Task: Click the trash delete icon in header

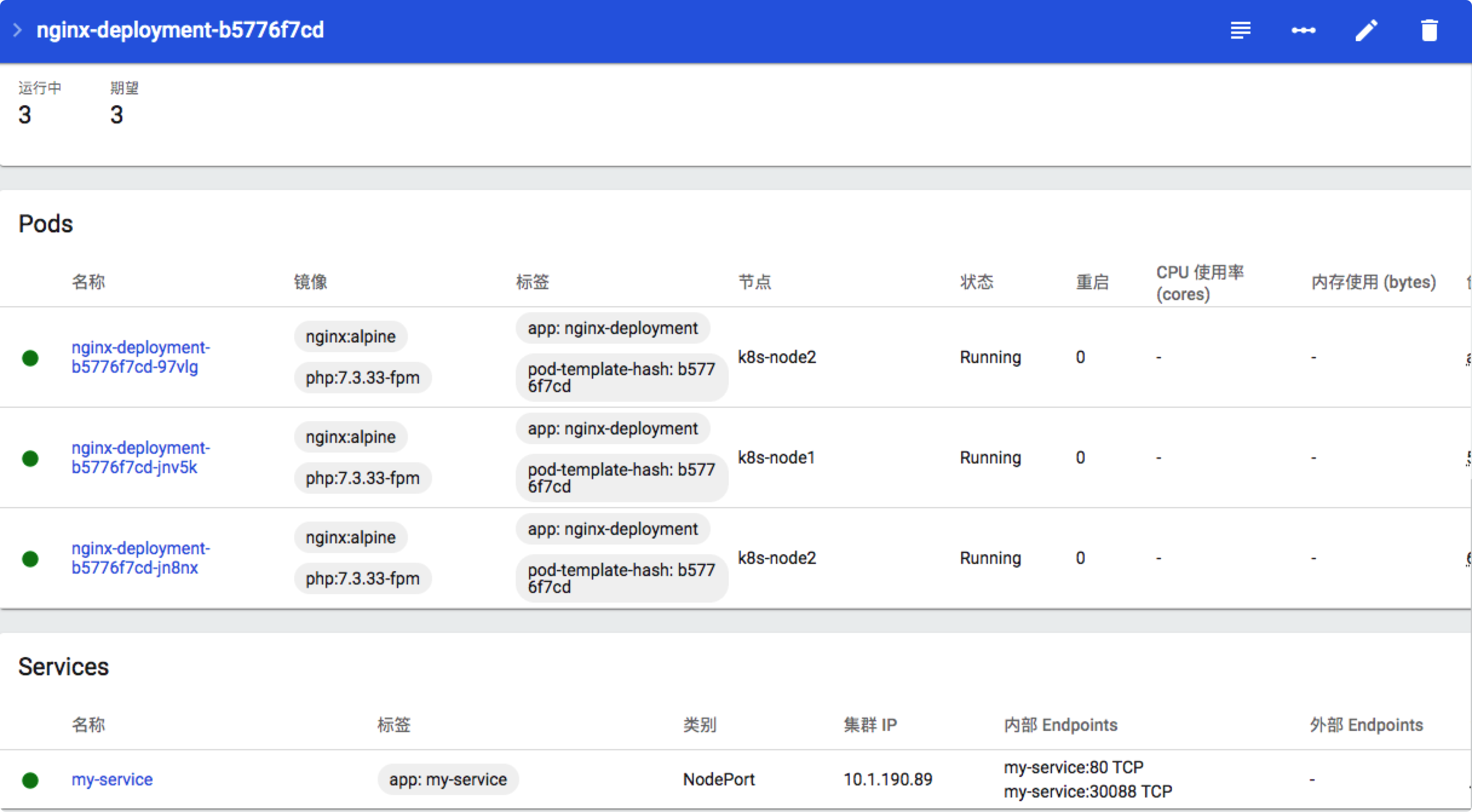Action: (x=1429, y=30)
